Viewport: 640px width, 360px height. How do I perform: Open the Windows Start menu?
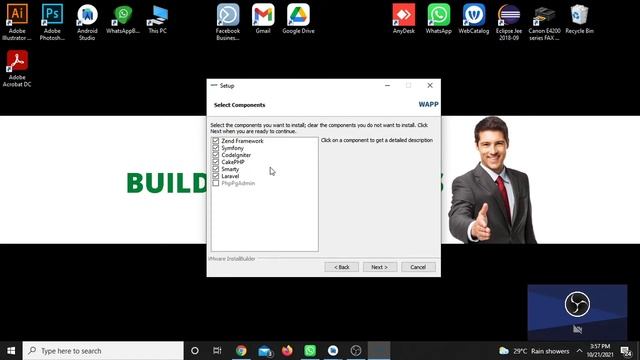(11, 351)
